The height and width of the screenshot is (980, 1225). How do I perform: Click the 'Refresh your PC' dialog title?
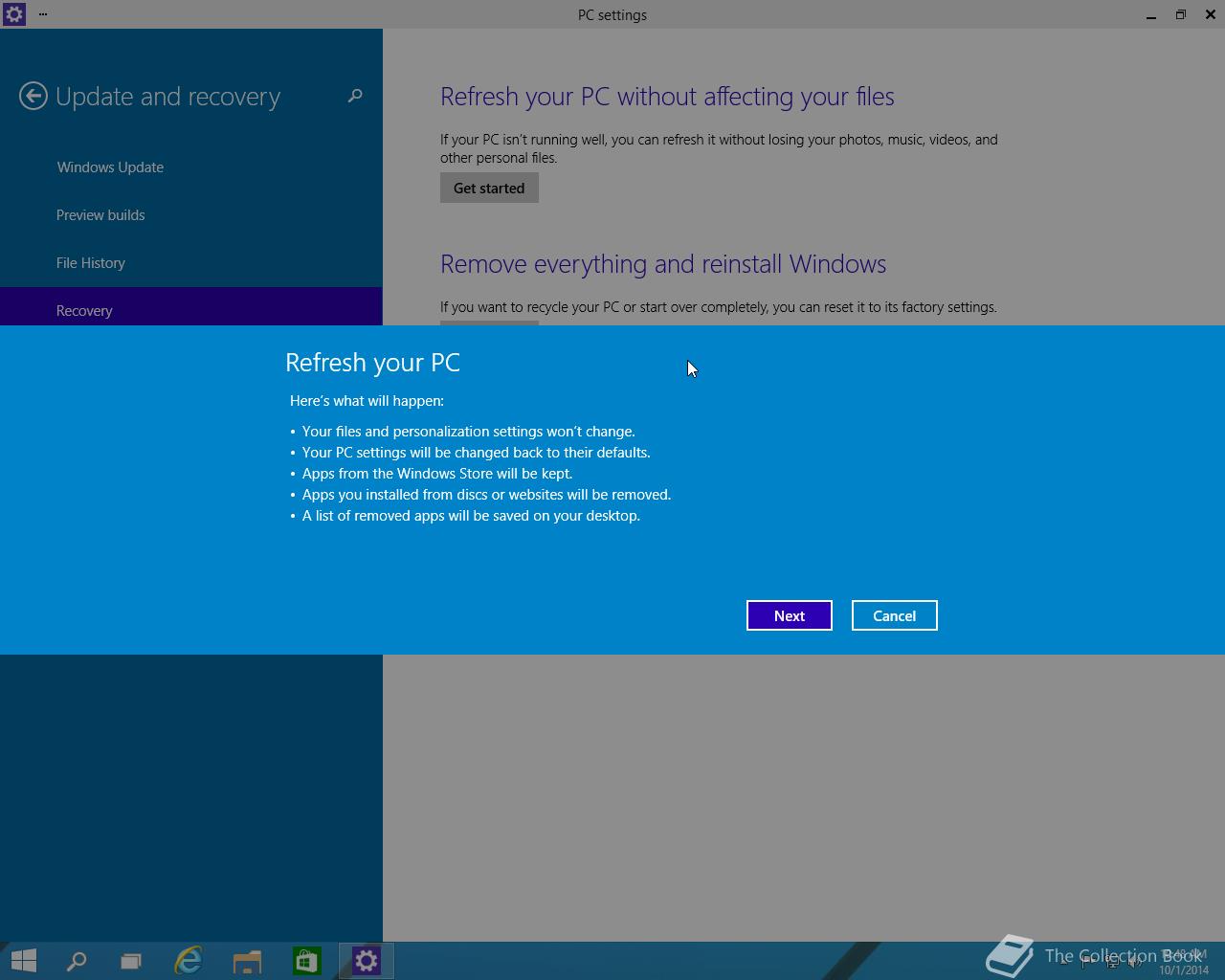(x=372, y=363)
